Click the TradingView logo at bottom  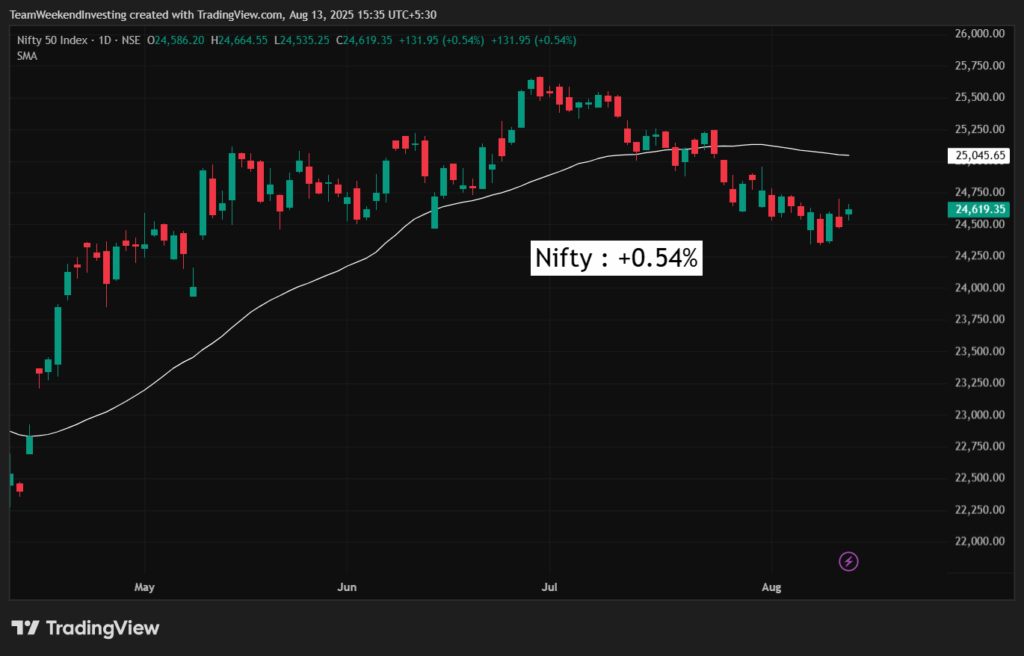pos(86,629)
